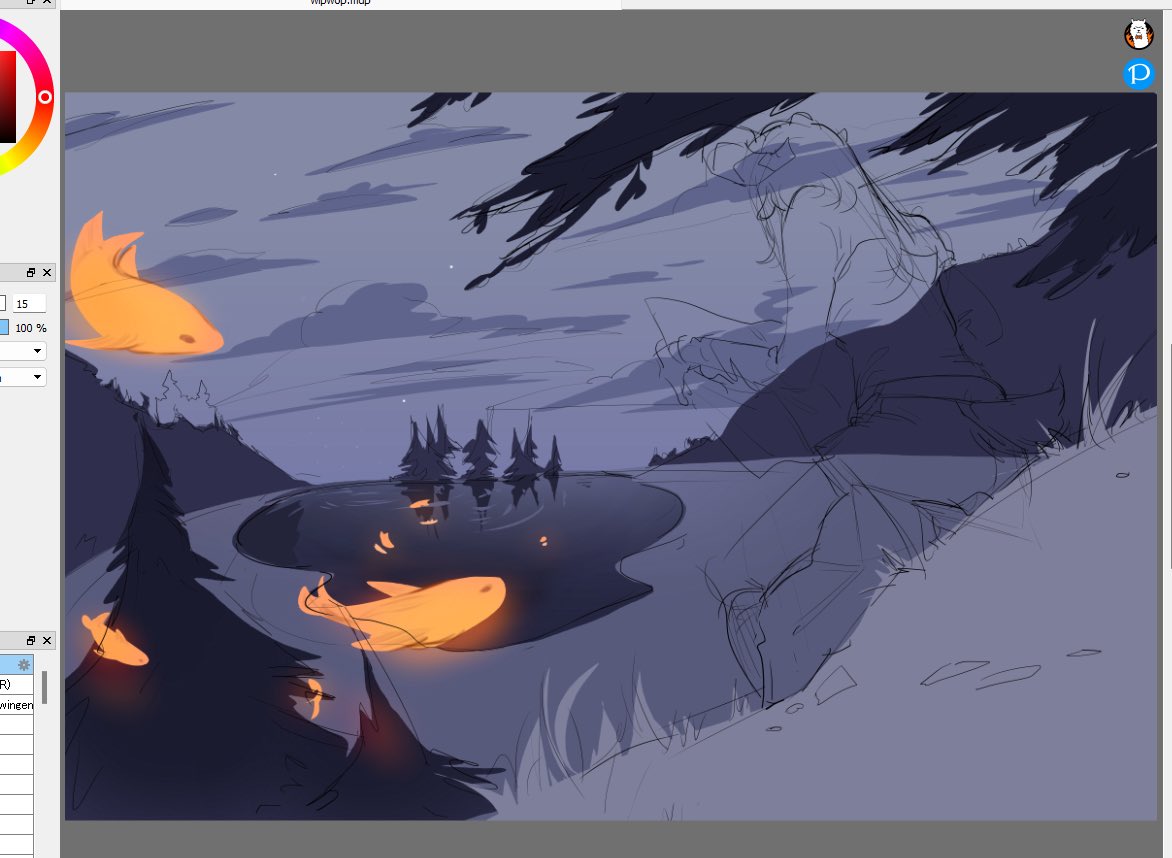
Task: Click the brush list scrollbar thumb
Action: (x=45, y=688)
